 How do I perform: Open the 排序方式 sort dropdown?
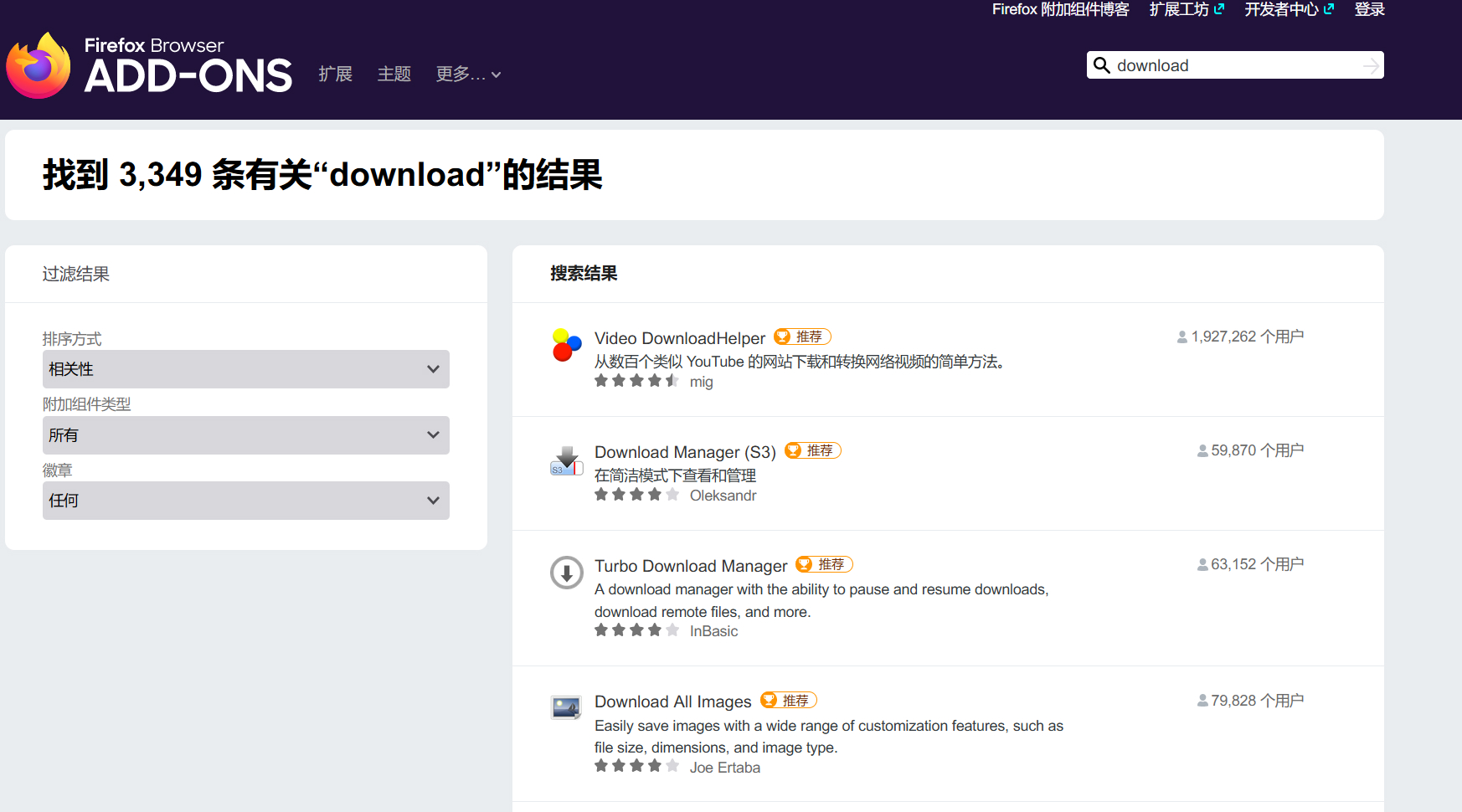click(x=245, y=369)
